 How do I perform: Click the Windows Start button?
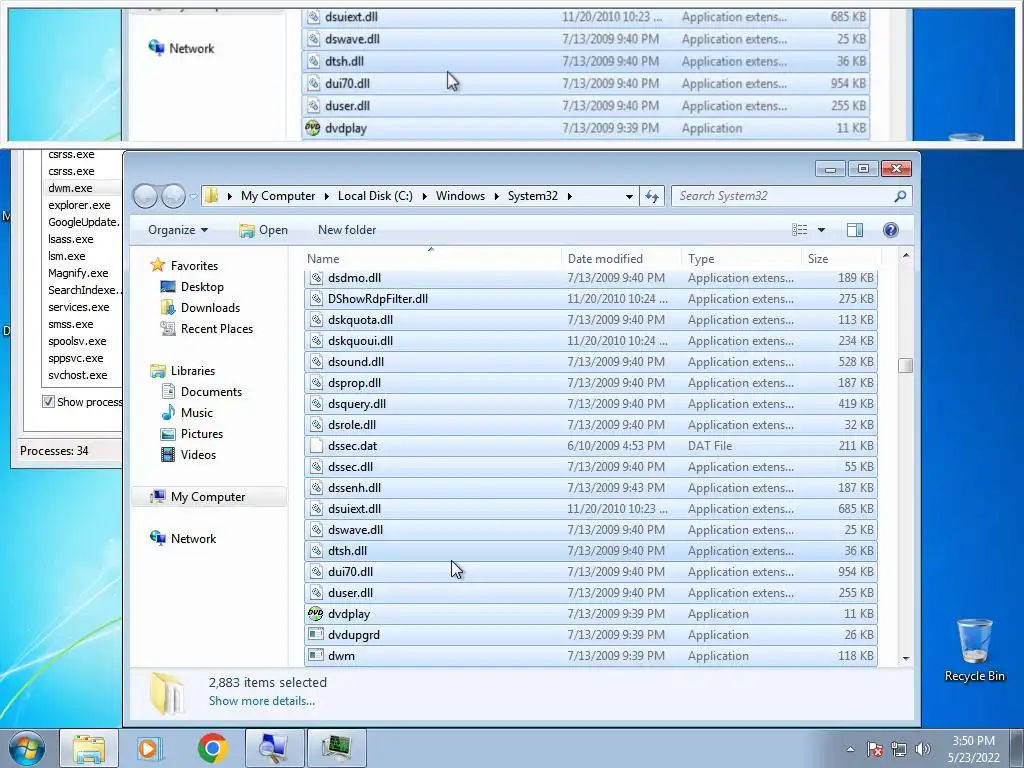coord(26,748)
